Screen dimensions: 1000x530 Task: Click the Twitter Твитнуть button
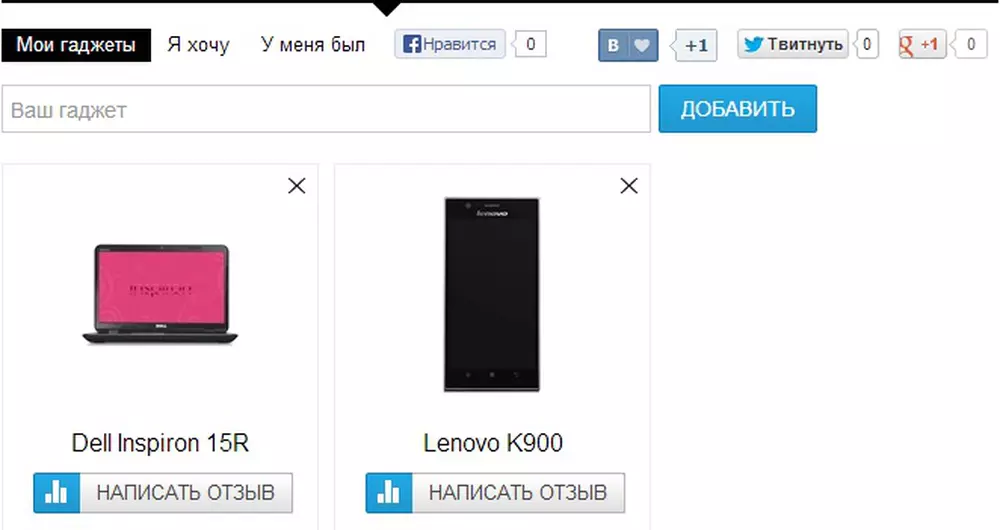[x=793, y=44]
